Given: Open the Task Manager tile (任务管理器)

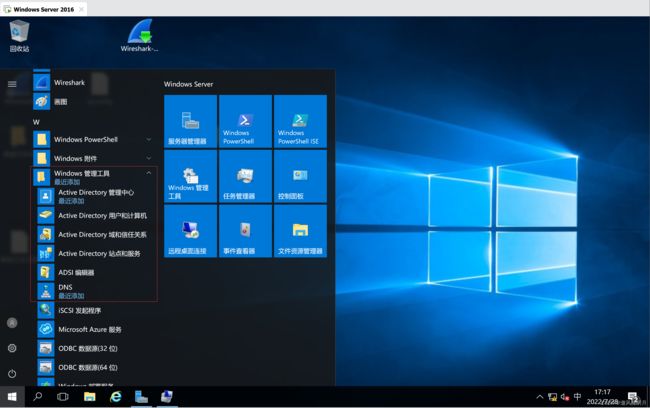Looking at the screenshot, I should click(x=245, y=176).
